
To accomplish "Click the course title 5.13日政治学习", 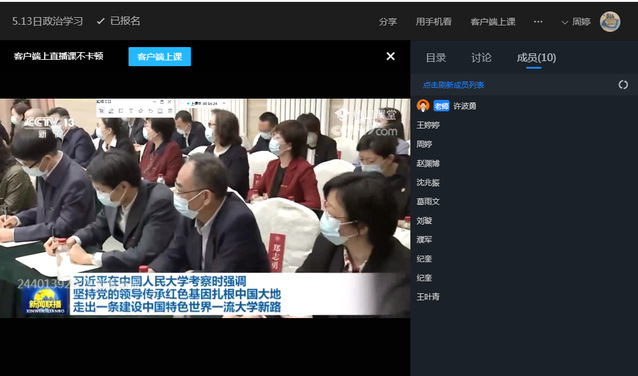I will [48, 21].
